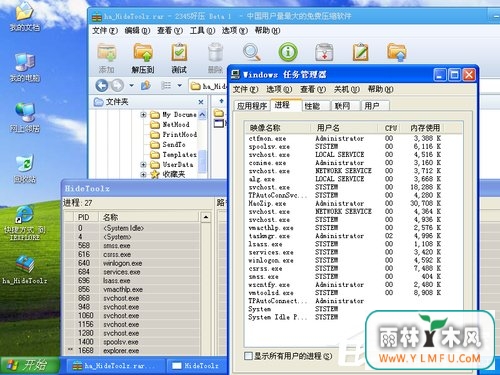Select System Idle row in HideToolz
Screen dimensions: 500x375
click(x=133, y=228)
